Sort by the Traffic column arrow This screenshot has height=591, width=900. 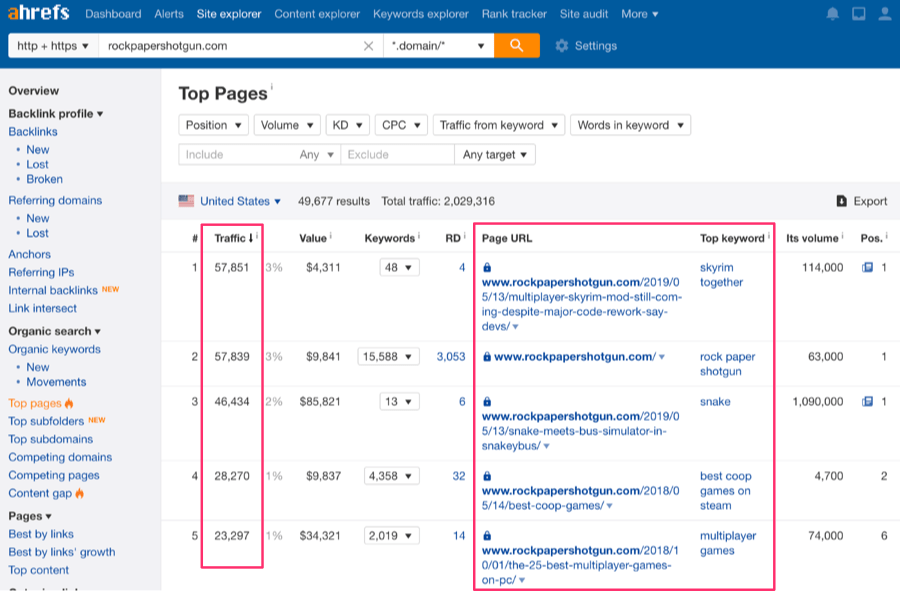251,238
